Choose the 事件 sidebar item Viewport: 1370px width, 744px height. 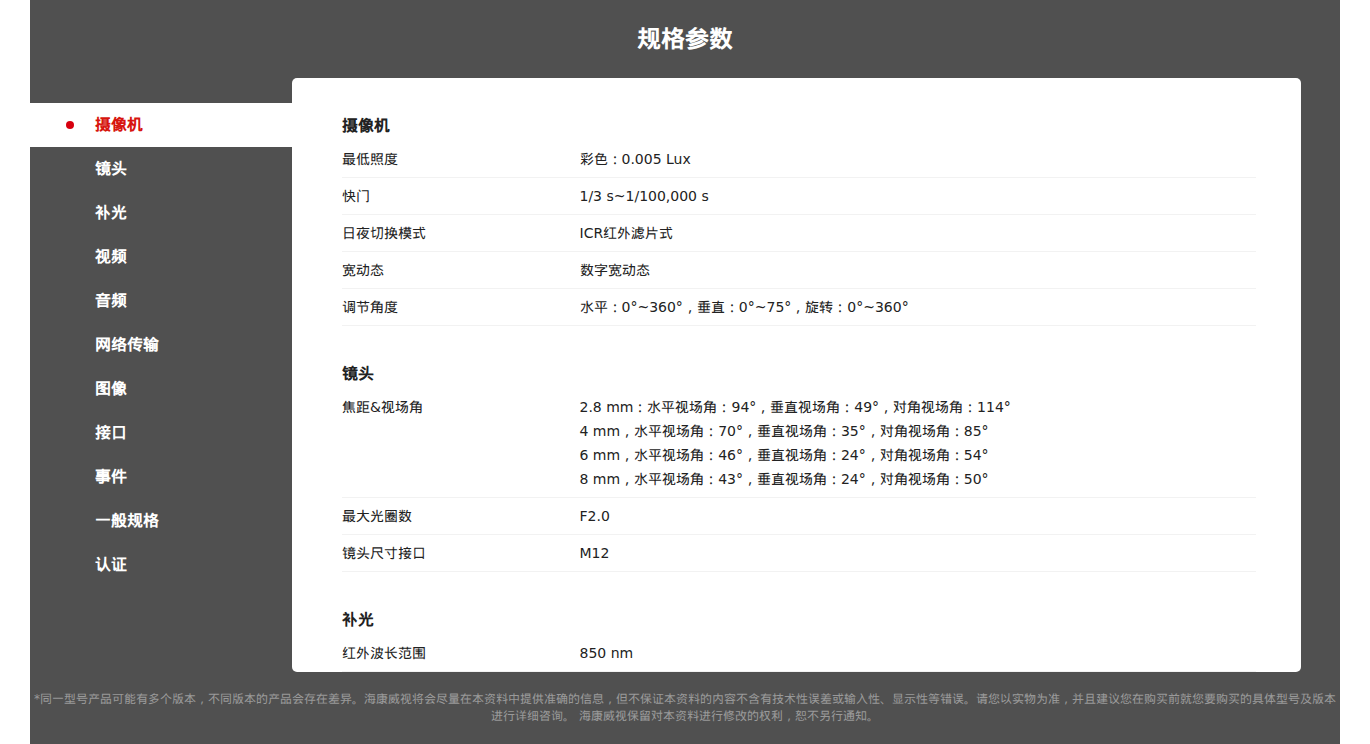click(x=161, y=477)
